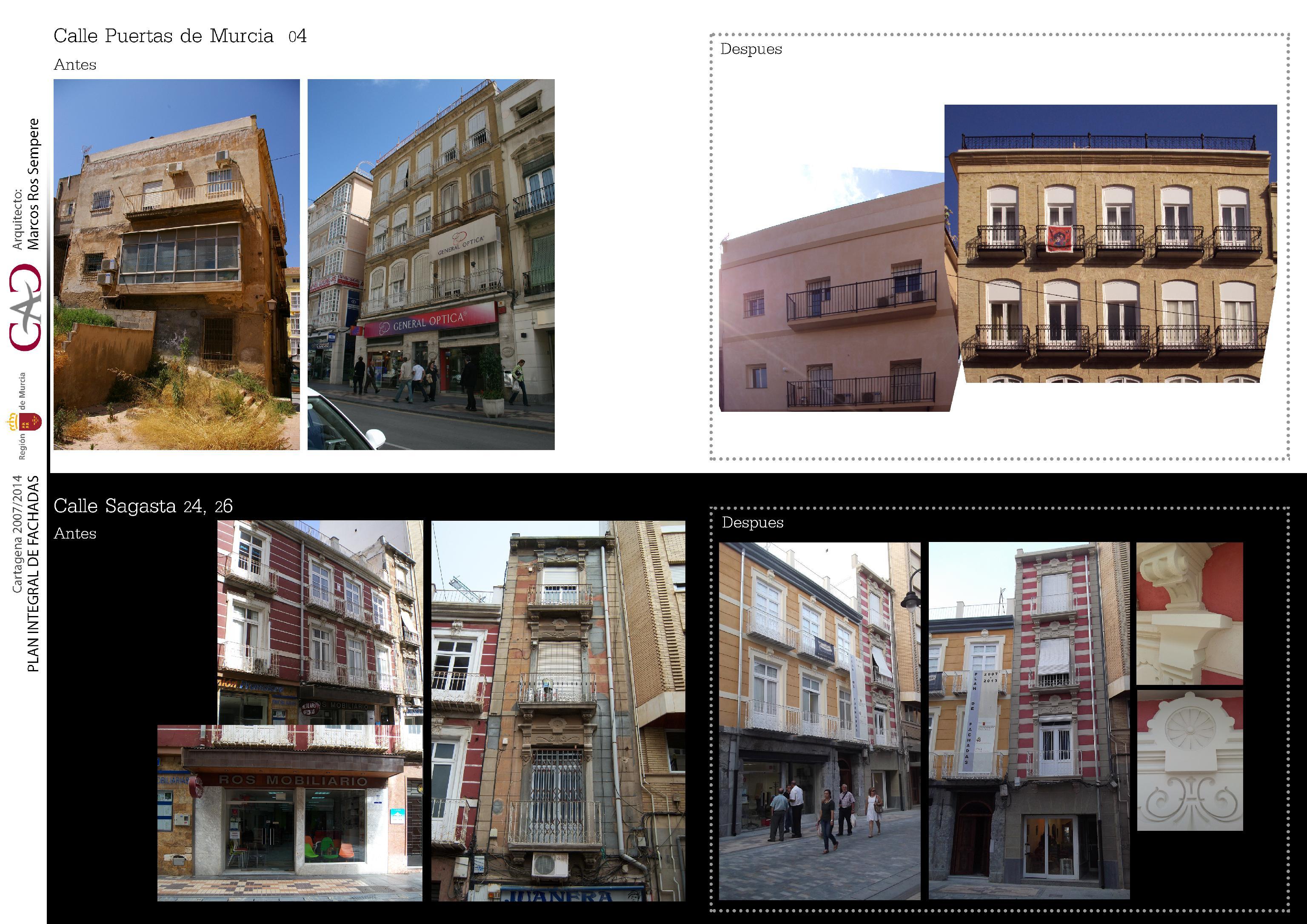
Task: Open the red-white striped narrow facade after photo
Action: (x=1029, y=721)
